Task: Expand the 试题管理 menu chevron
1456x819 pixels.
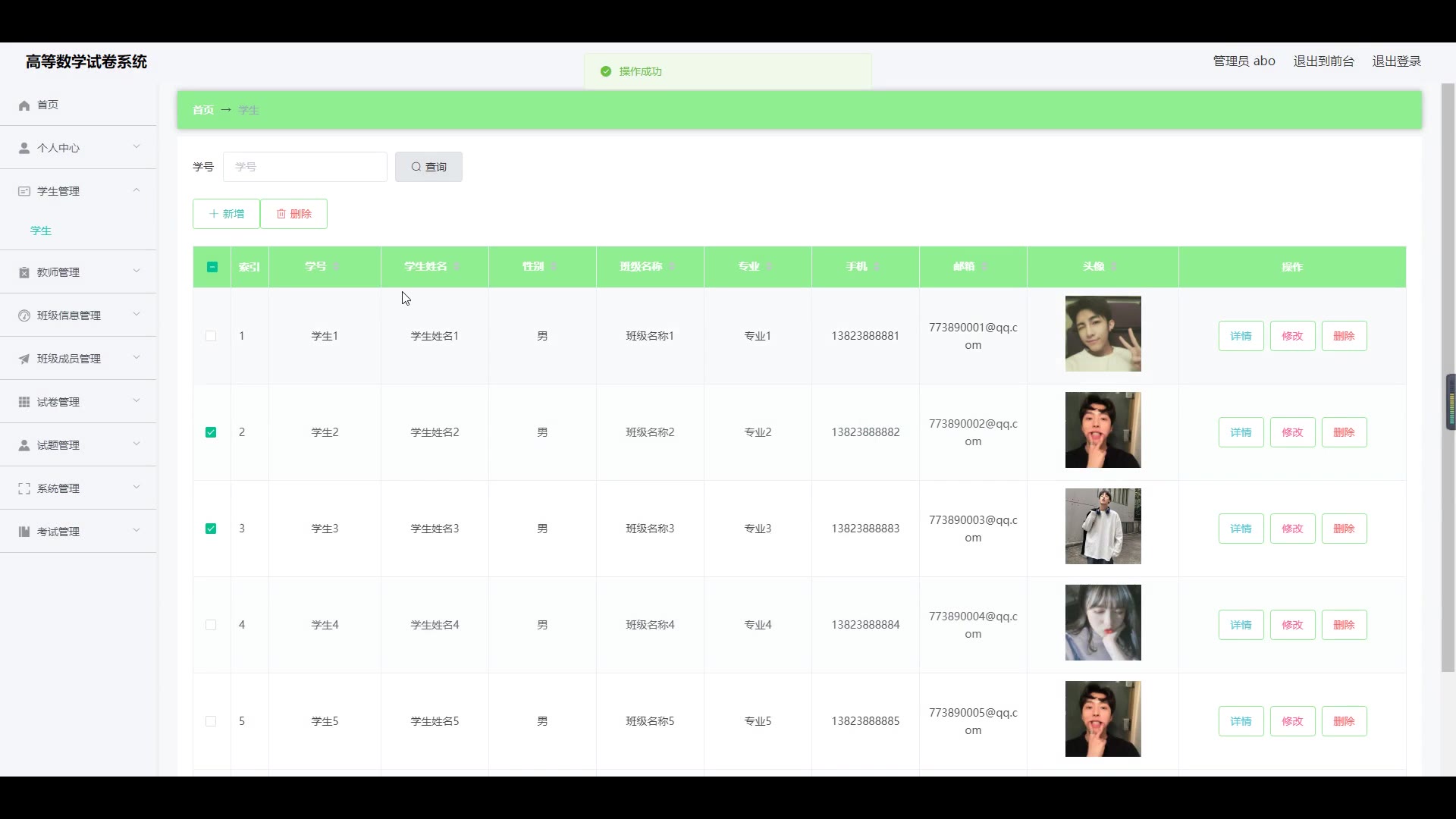Action: point(136,444)
